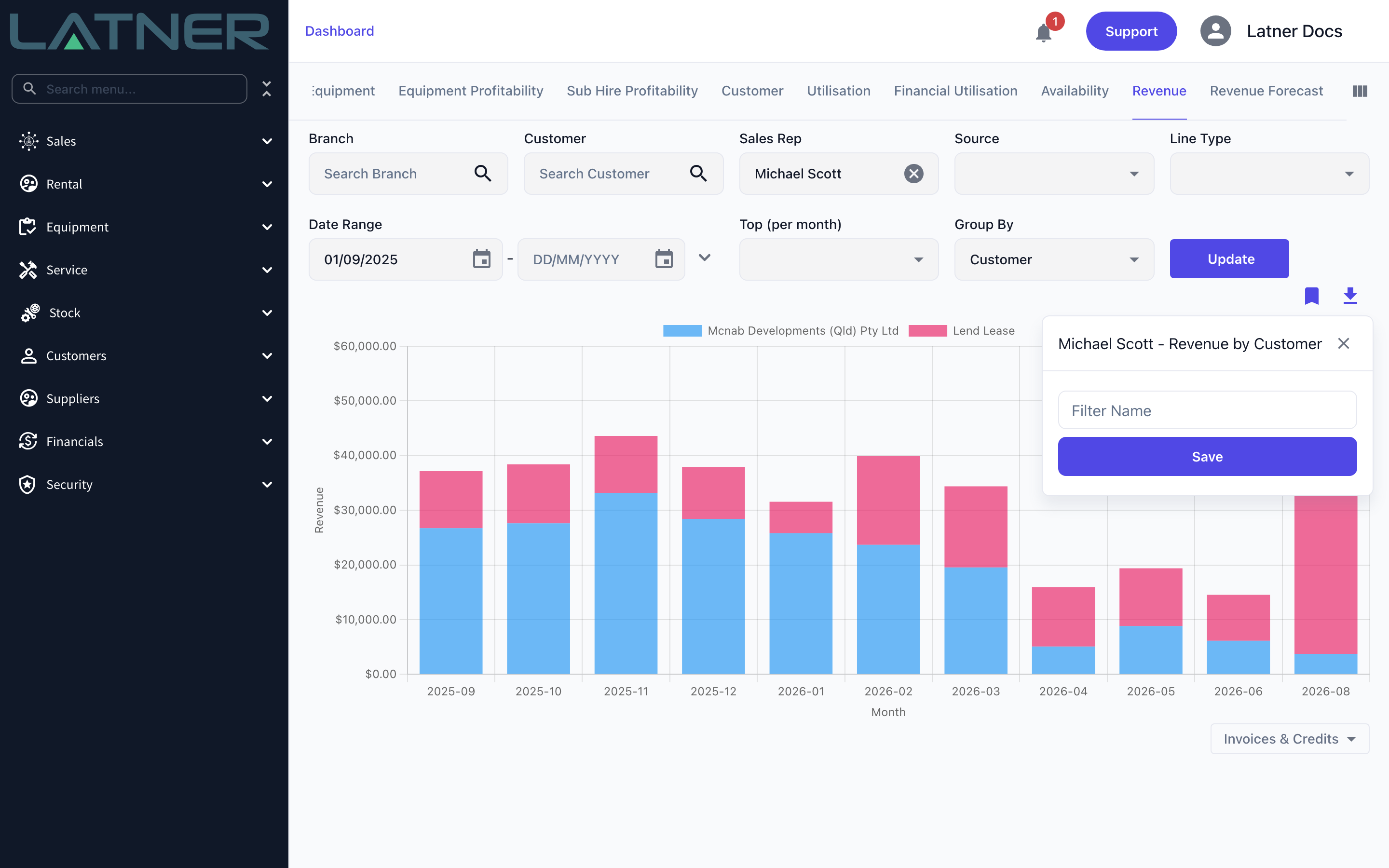The width and height of the screenshot is (1389, 868).
Task: Click the Sales sidebar icon
Action: tap(28, 141)
